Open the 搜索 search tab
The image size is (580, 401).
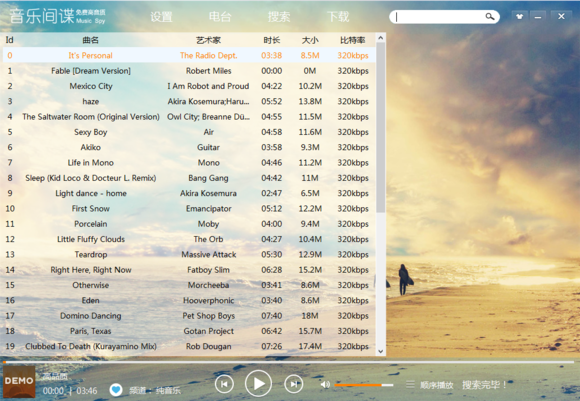pos(279,17)
